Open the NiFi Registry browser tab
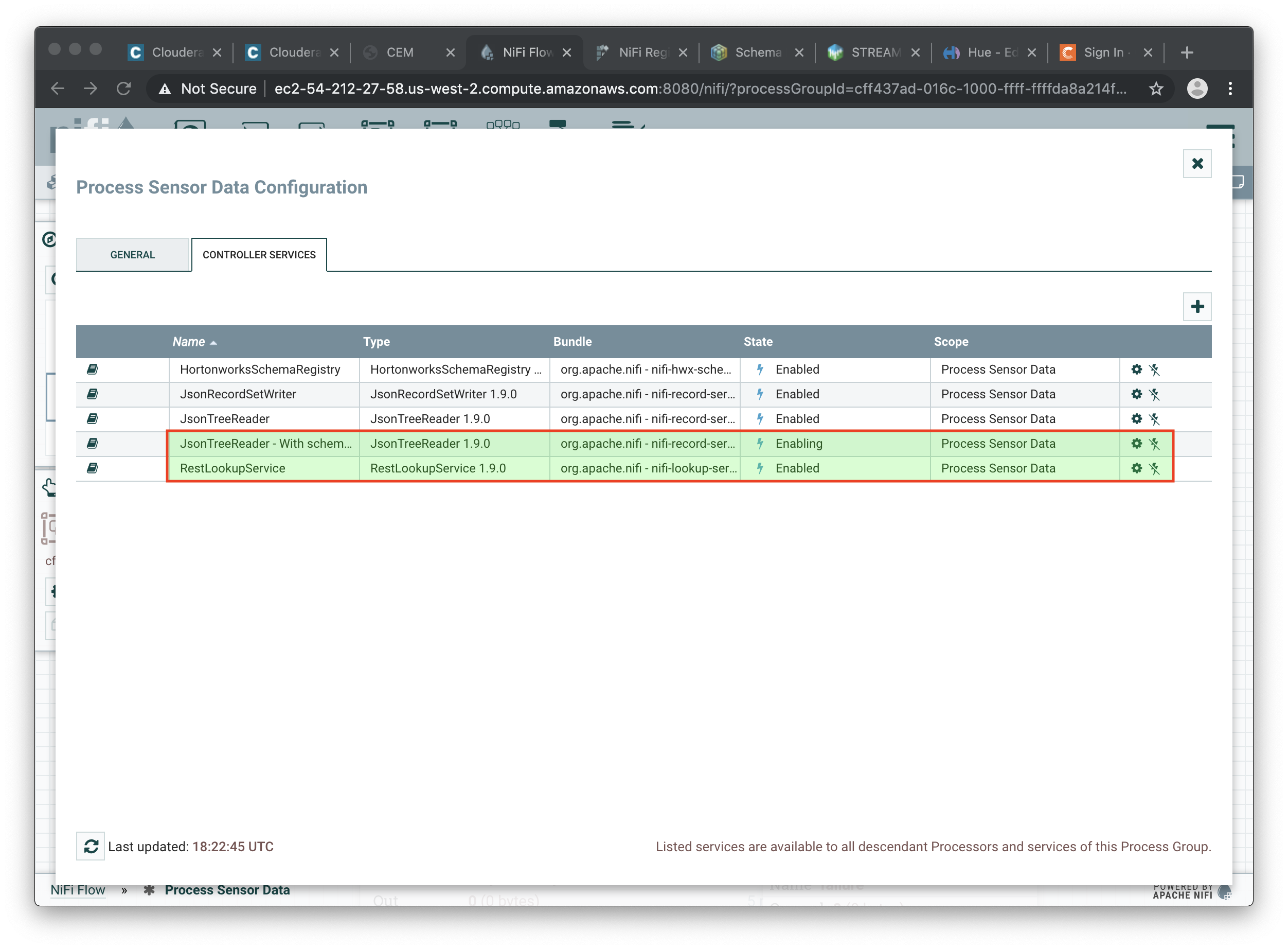Image resolution: width=1288 pixels, height=949 pixels. pos(641,52)
